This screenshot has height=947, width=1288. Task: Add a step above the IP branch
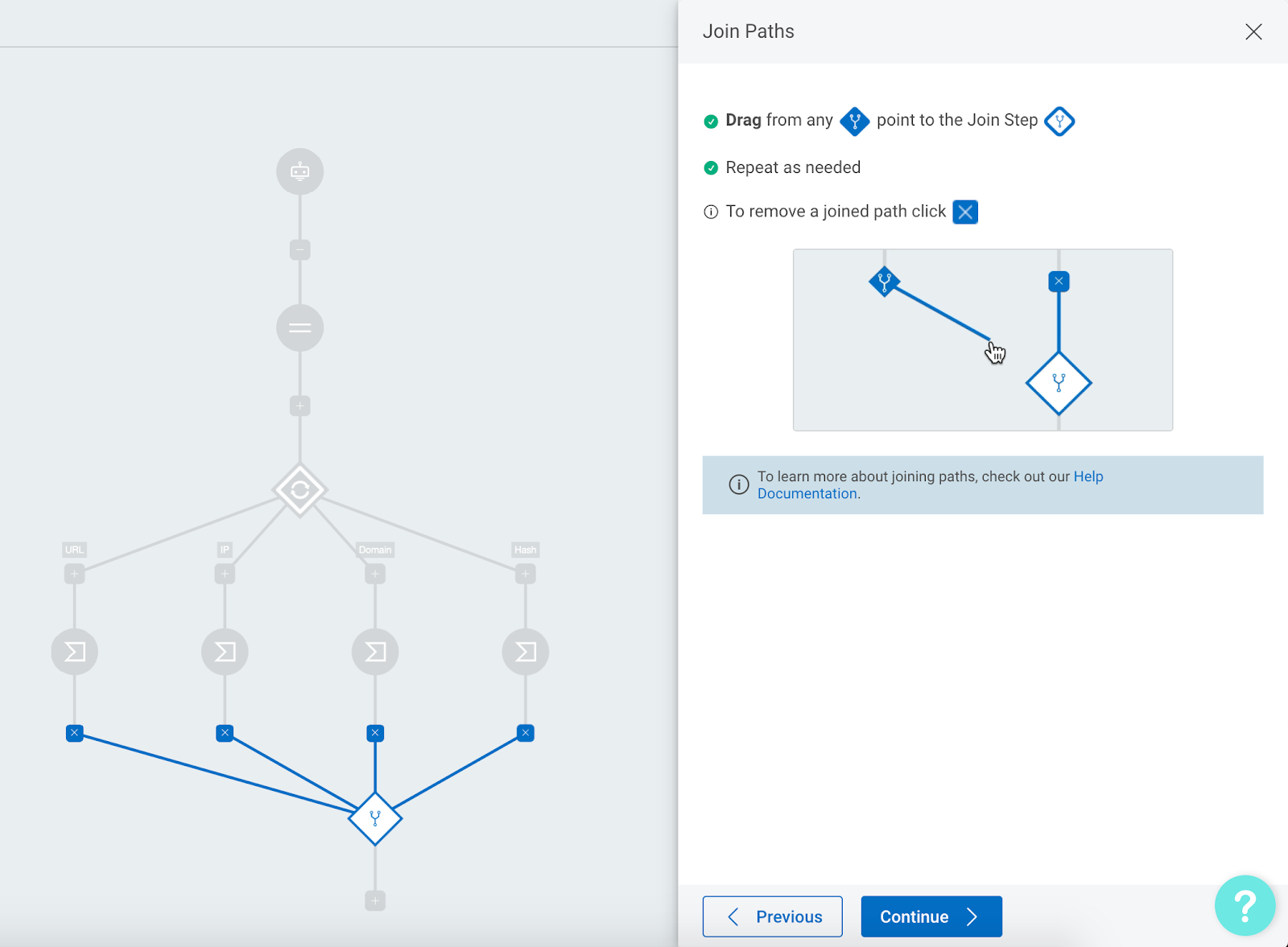225,574
